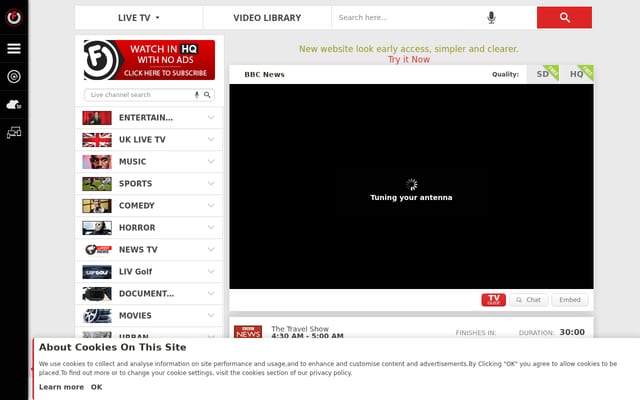Click the red search button

(x=564, y=18)
